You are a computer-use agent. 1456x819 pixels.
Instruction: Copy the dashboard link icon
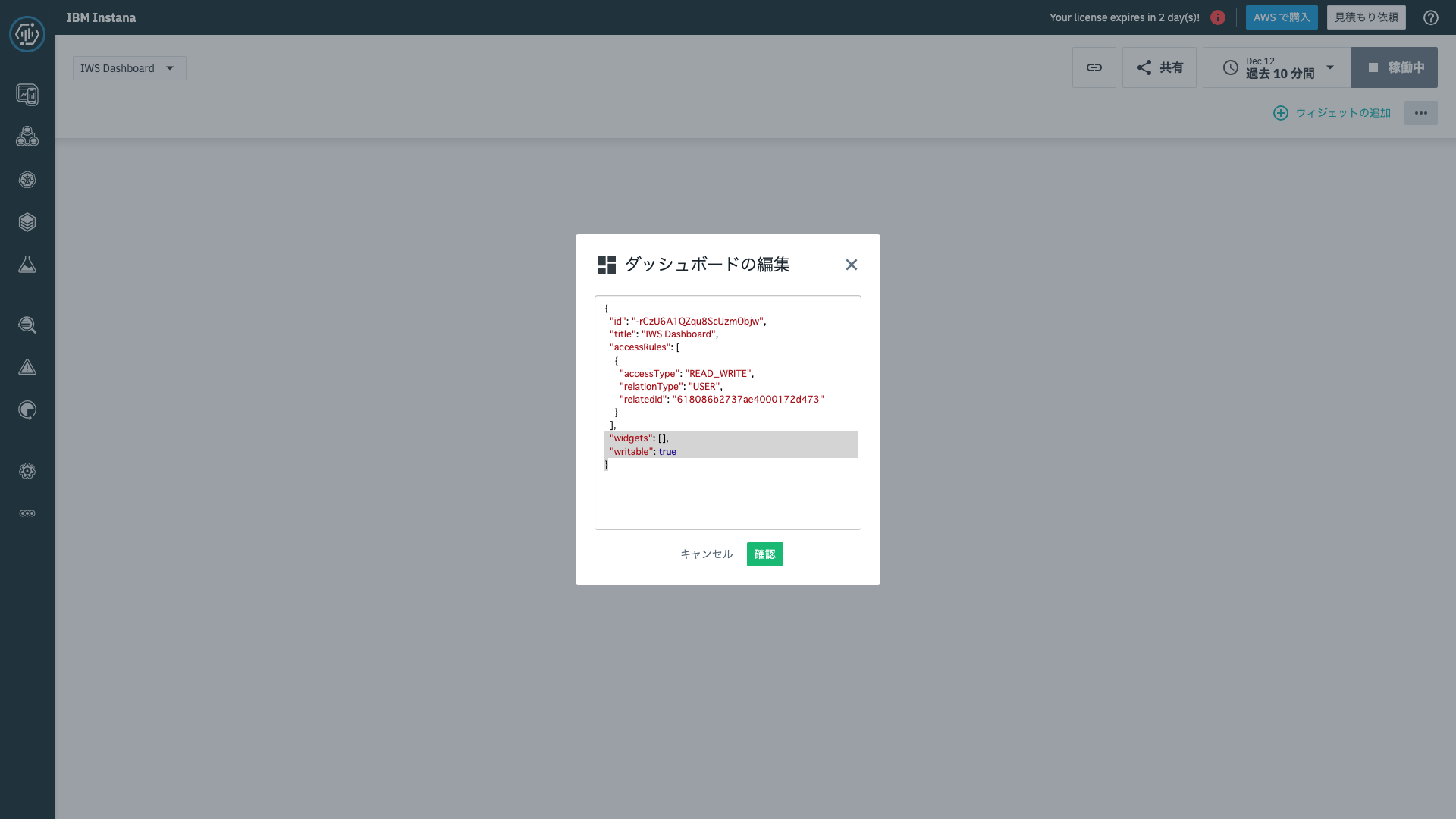coord(1094,67)
